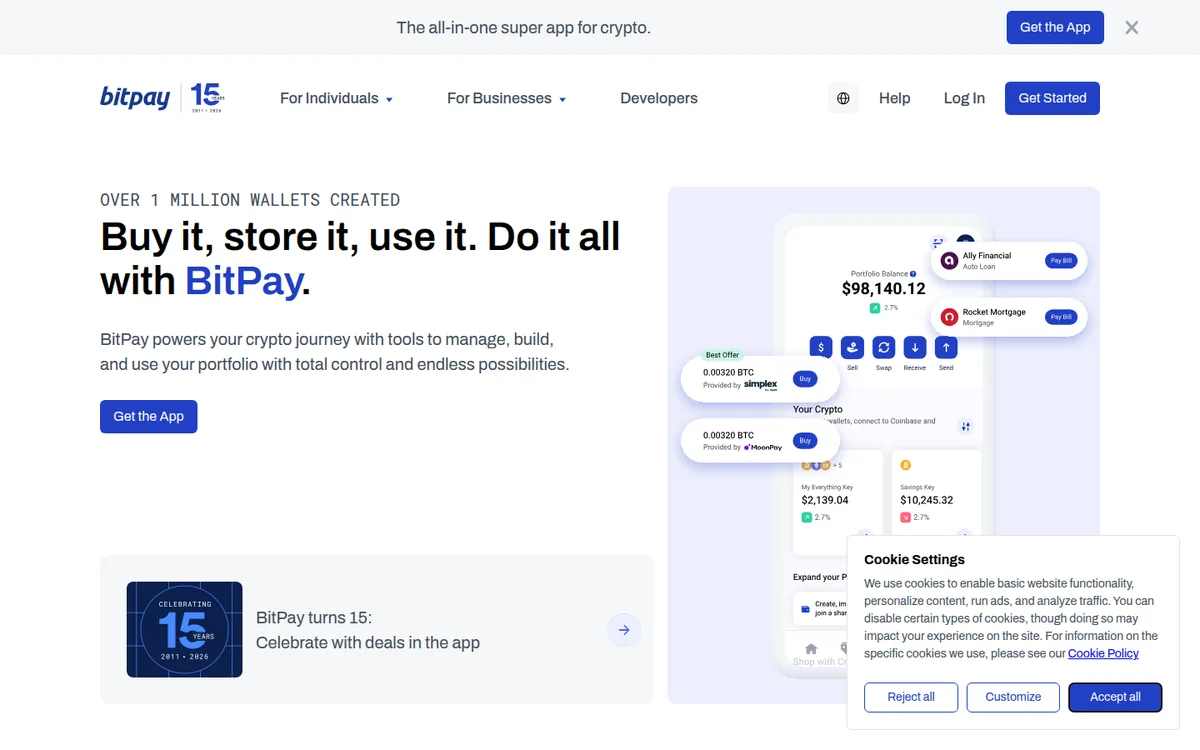Click the 15 years anniversary logo
Image resolution: width=1200 pixels, height=750 pixels.
coord(208,97)
